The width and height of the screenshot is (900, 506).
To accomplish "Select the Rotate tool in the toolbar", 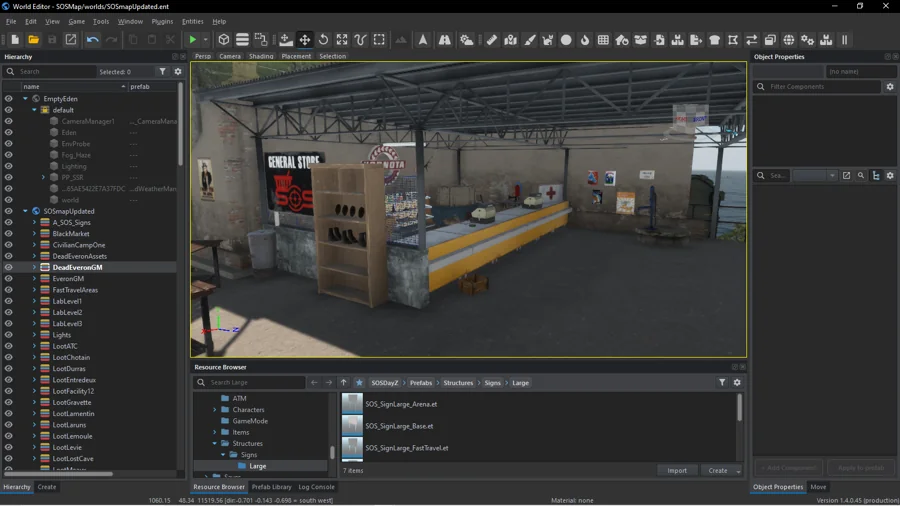I will [324, 40].
